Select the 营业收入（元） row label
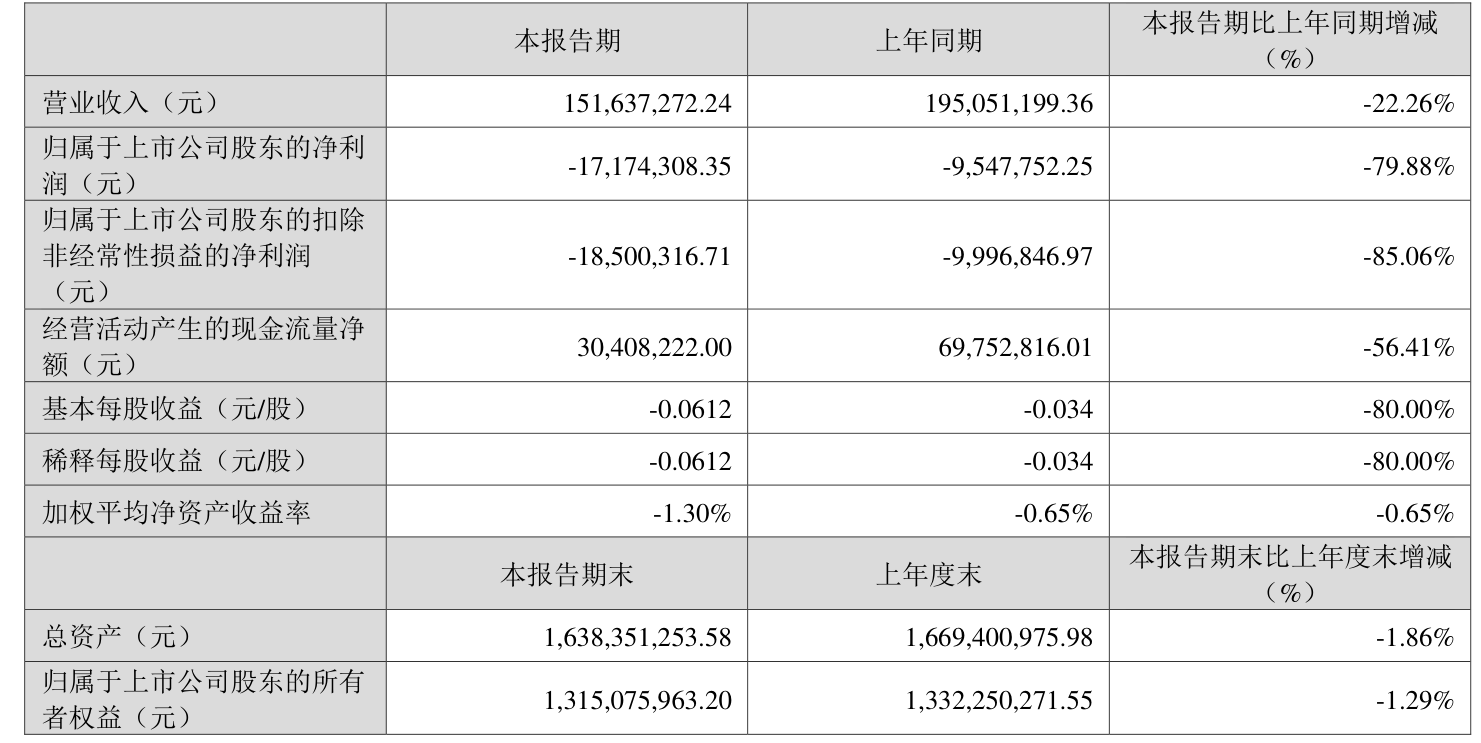The width and height of the screenshot is (1481, 743). coord(129,103)
